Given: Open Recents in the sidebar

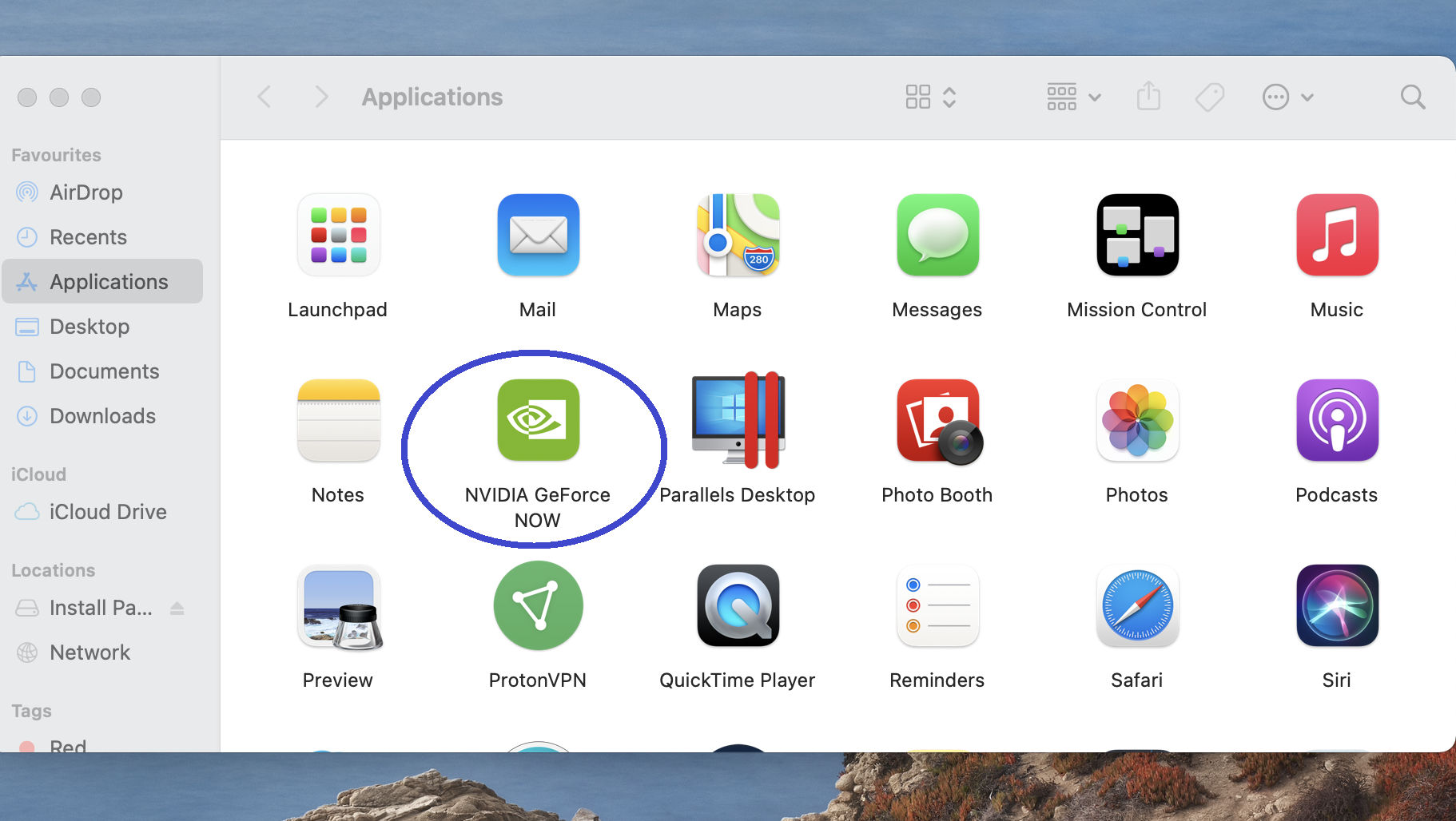Looking at the screenshot, I should click(102, 237).
